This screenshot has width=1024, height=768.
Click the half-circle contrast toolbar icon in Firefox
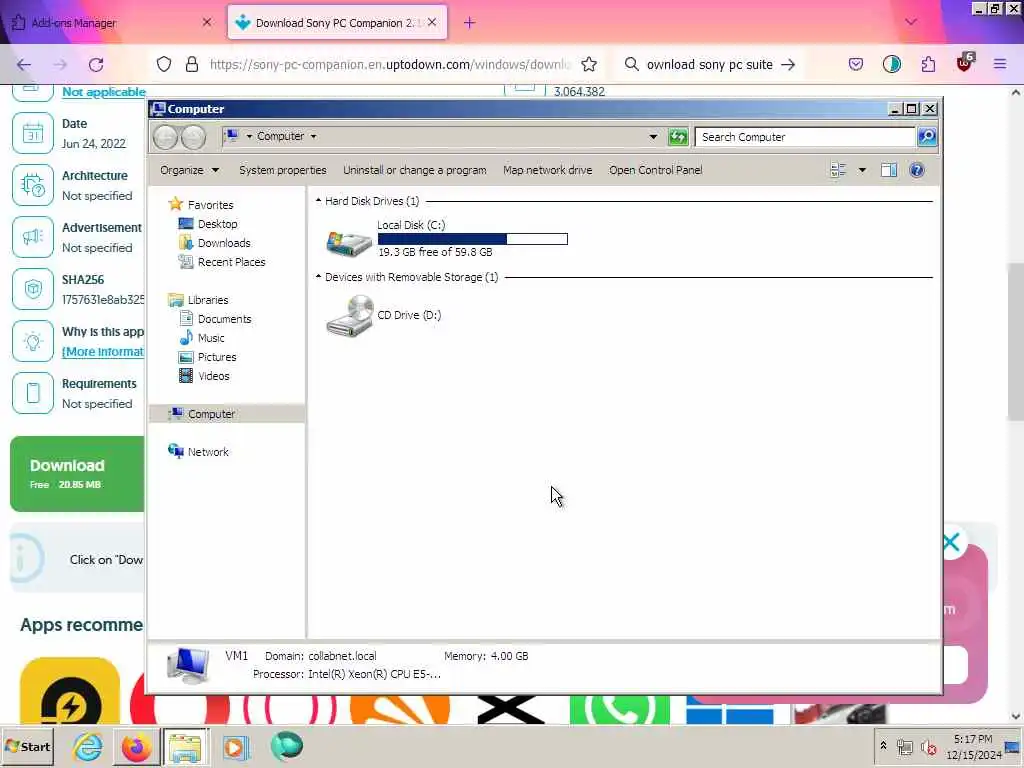[x=891, y=64]
